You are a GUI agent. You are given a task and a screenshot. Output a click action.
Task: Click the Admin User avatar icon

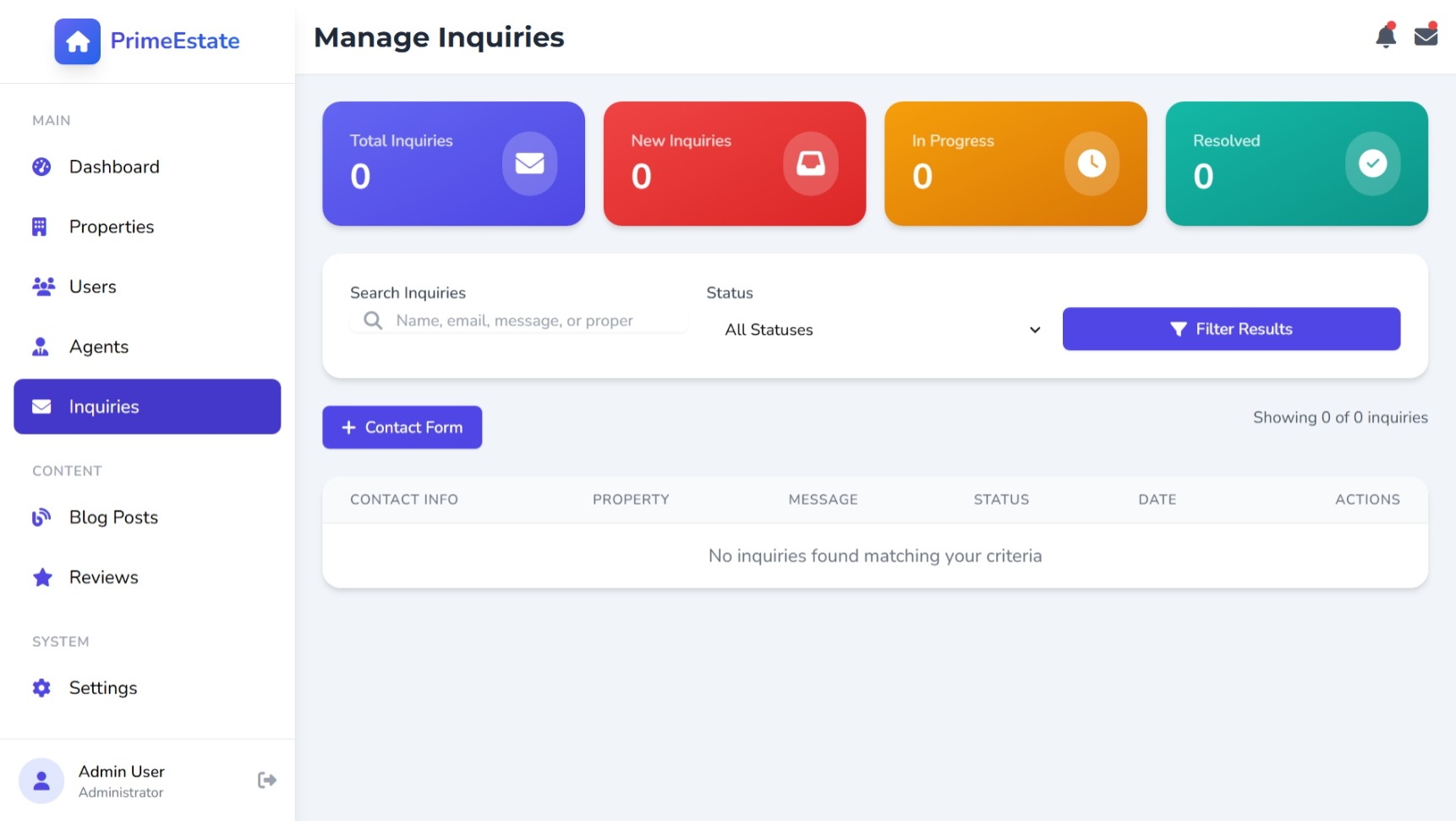(41, 780)
